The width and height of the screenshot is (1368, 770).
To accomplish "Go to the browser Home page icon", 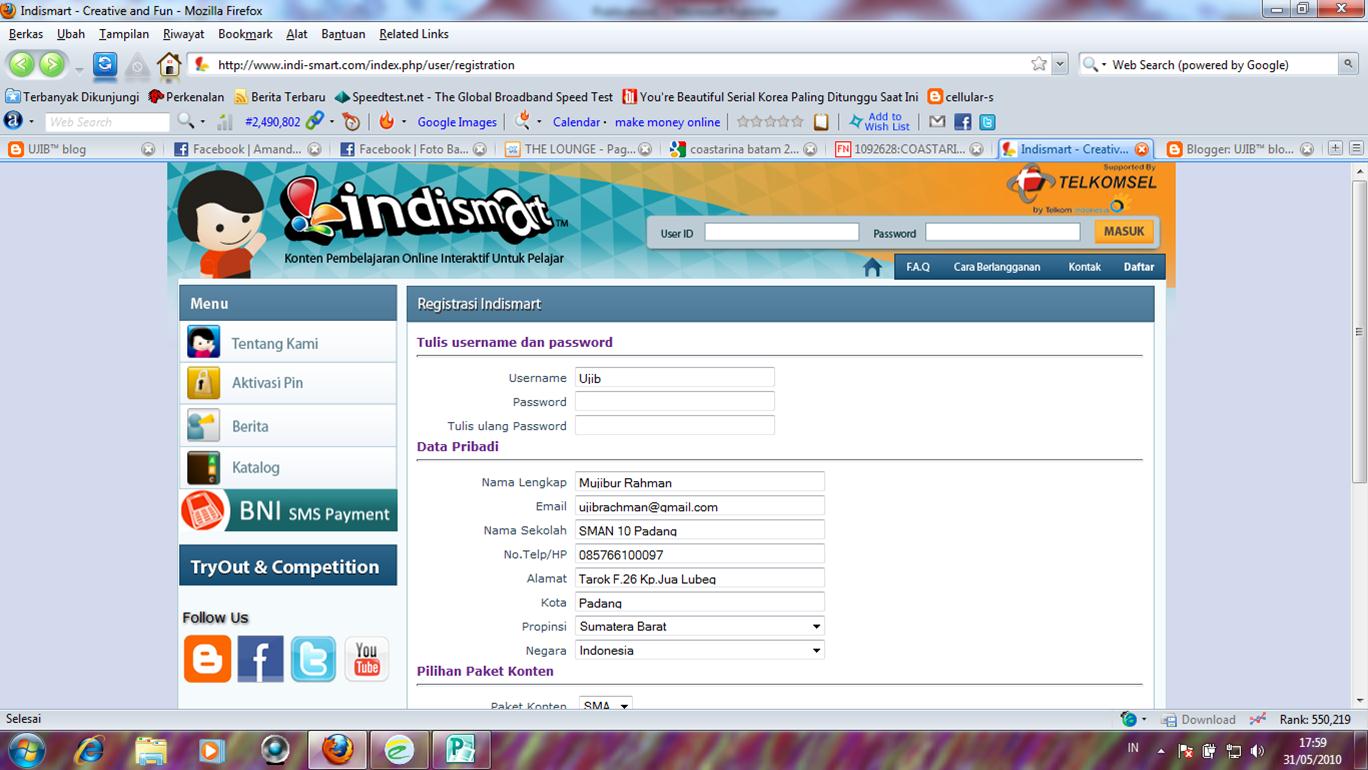I will 169,65.
